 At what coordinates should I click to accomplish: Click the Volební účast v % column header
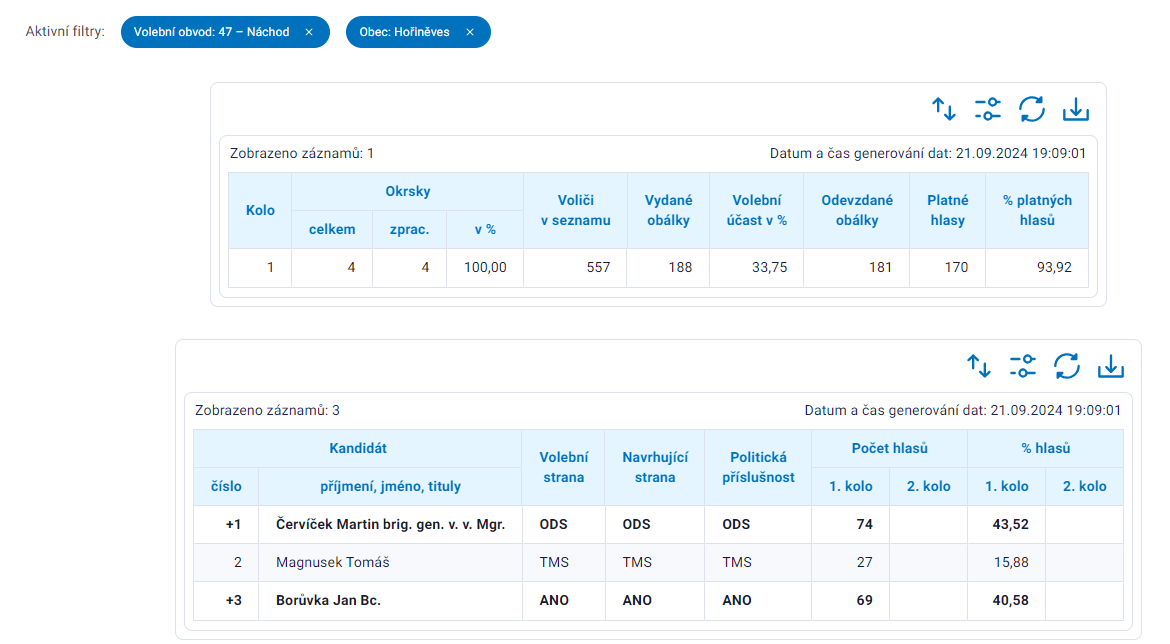click(x=756, y=210)
